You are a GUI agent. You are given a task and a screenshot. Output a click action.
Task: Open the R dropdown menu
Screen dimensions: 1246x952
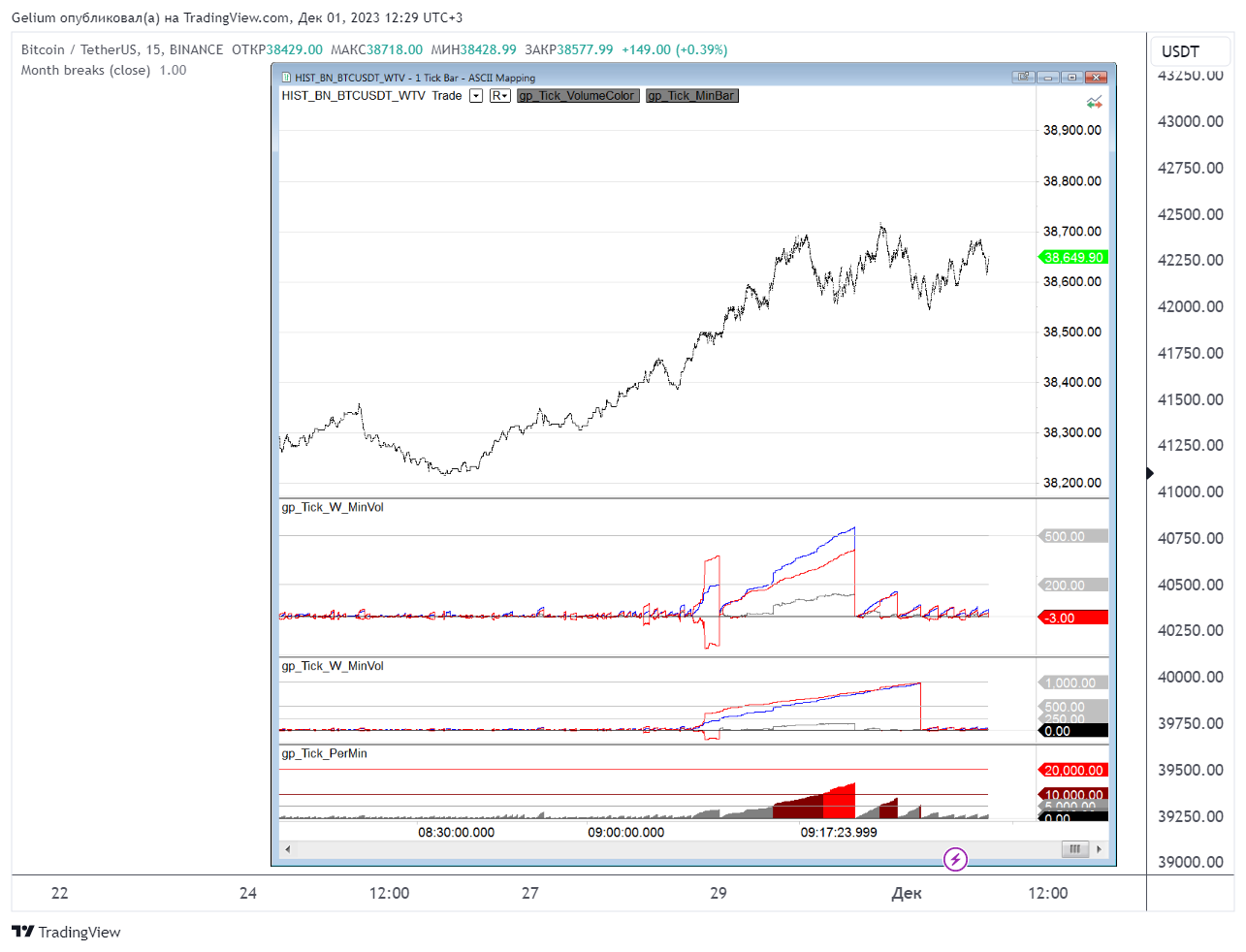499,96
